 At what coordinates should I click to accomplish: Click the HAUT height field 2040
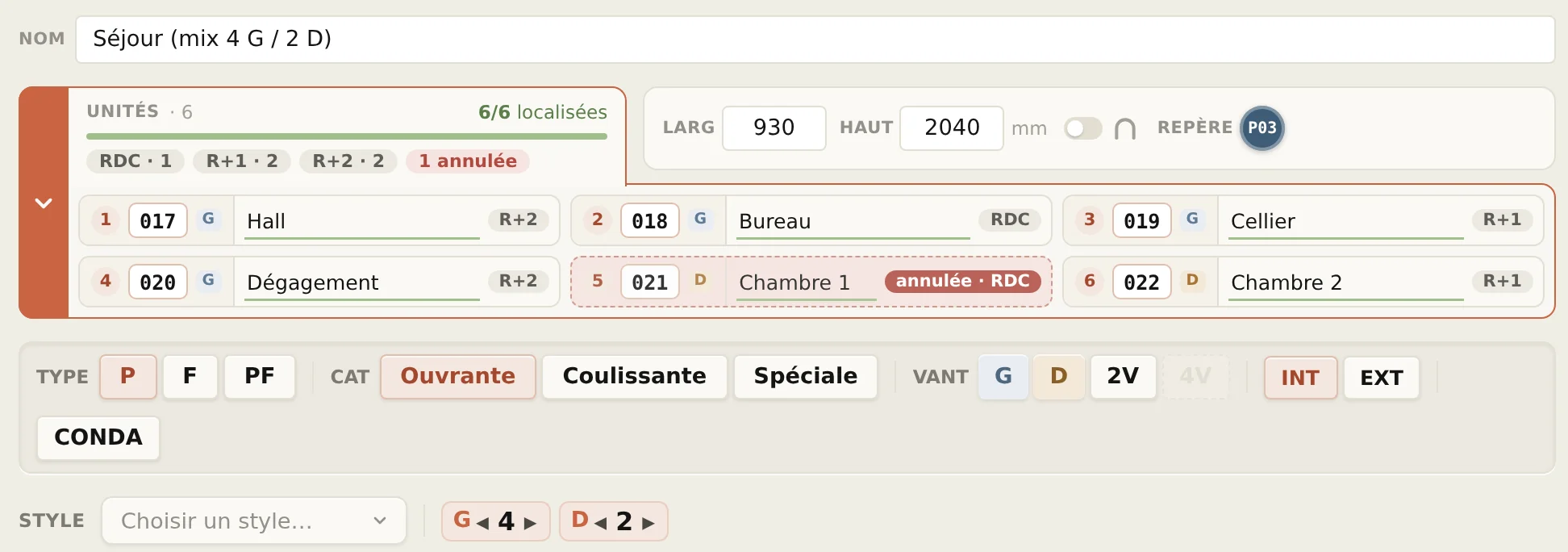(952, 128)
